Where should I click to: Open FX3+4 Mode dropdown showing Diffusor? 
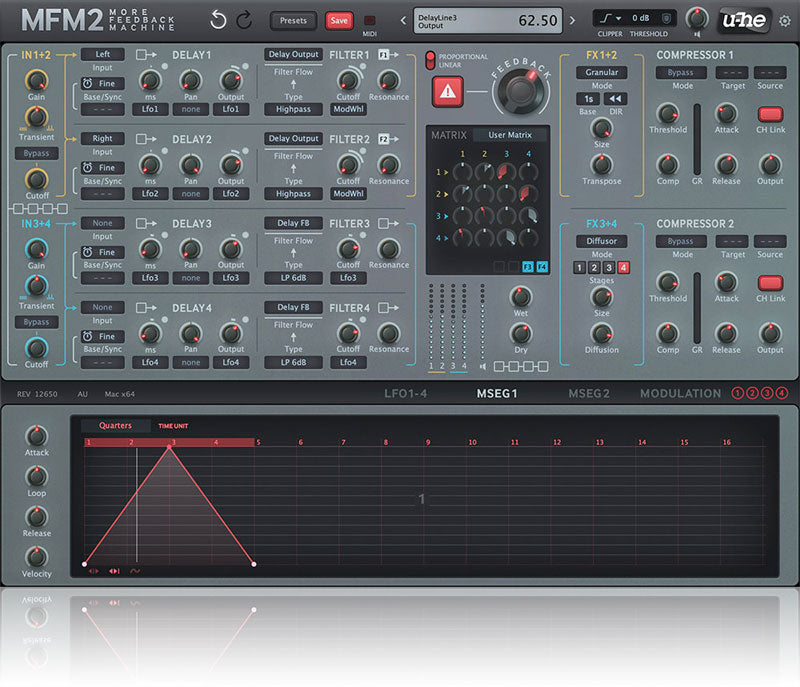click(602, 241)
